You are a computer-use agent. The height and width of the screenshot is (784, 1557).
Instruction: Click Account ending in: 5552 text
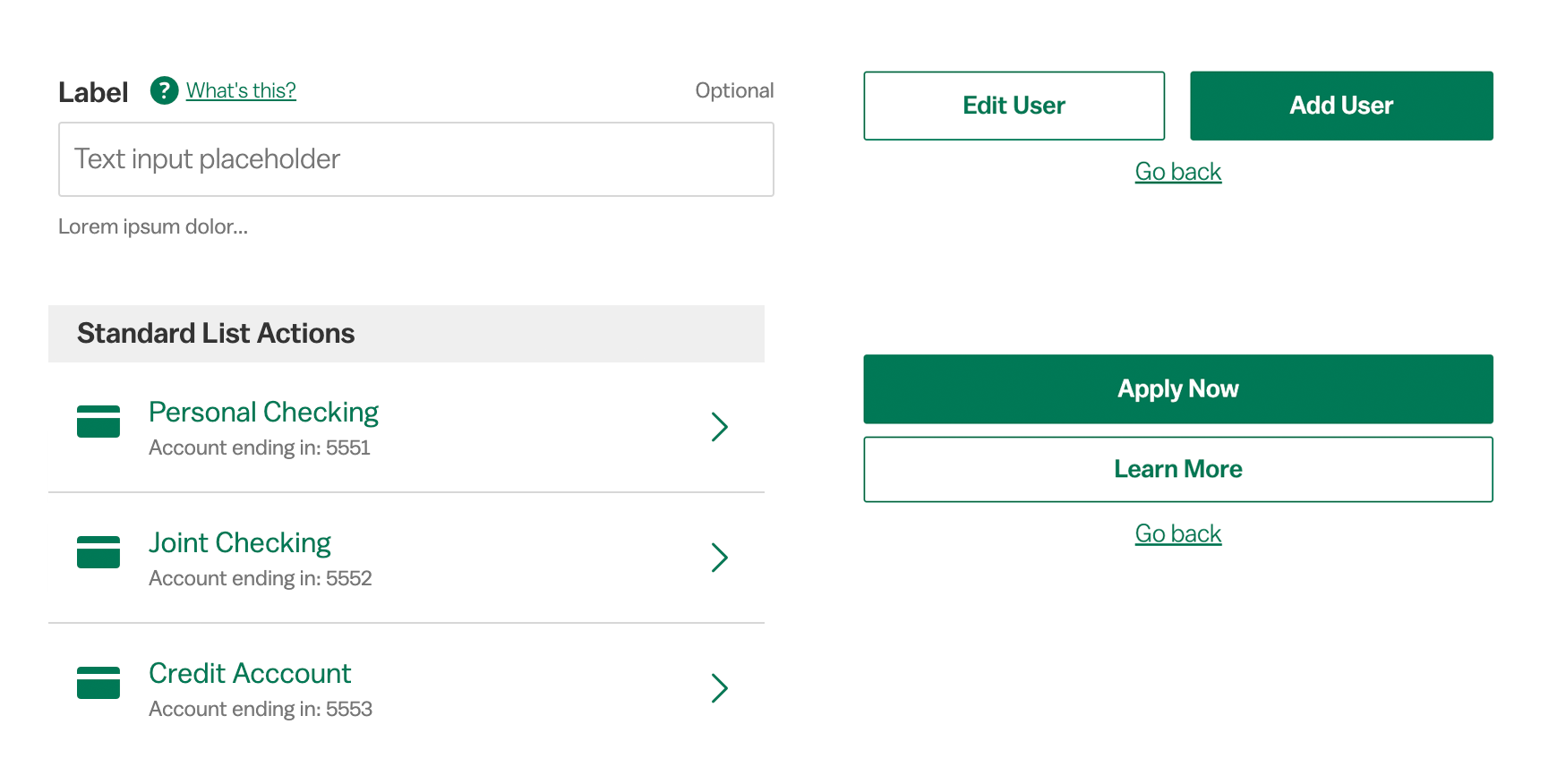[261, 578]
